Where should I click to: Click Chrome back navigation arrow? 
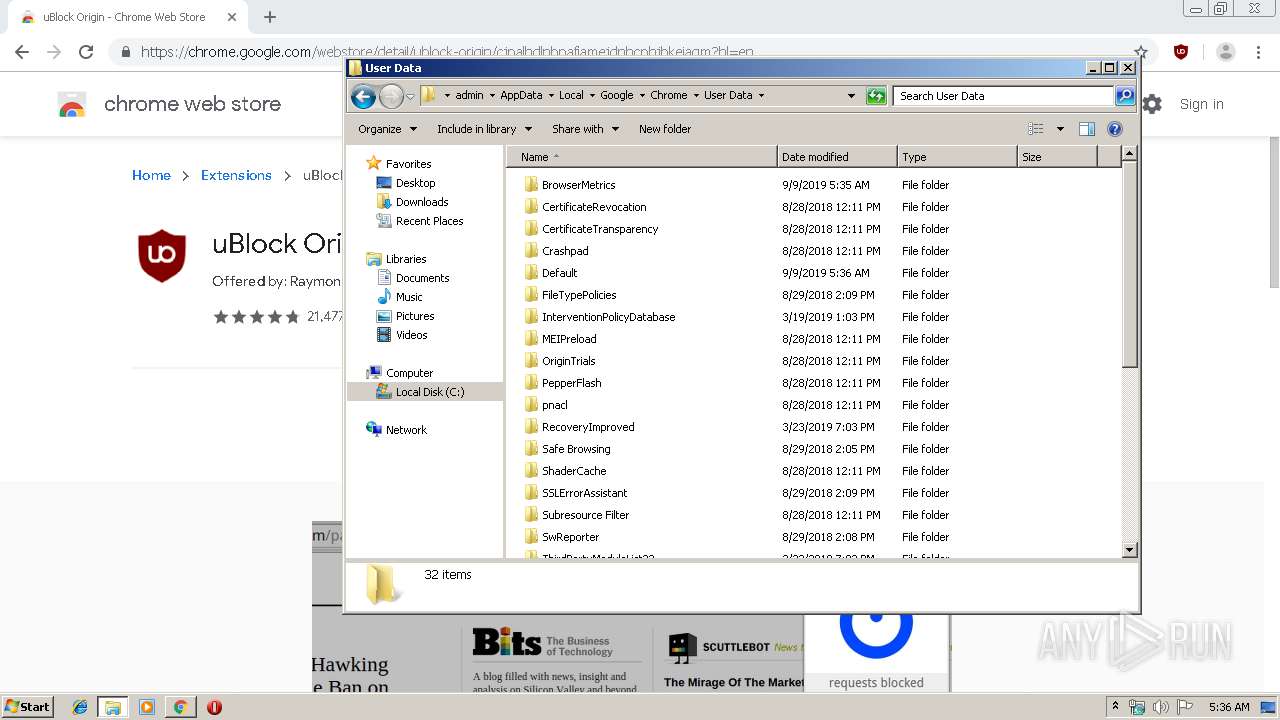tap(22, 52)
